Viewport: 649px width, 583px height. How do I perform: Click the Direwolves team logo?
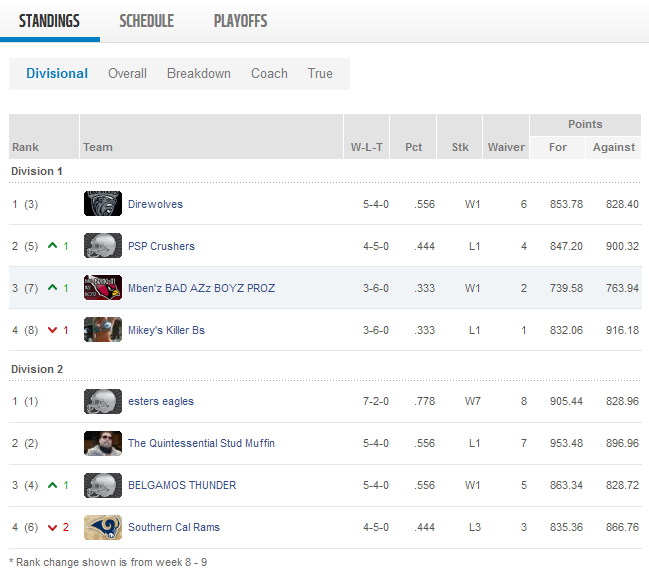point(103,204)
